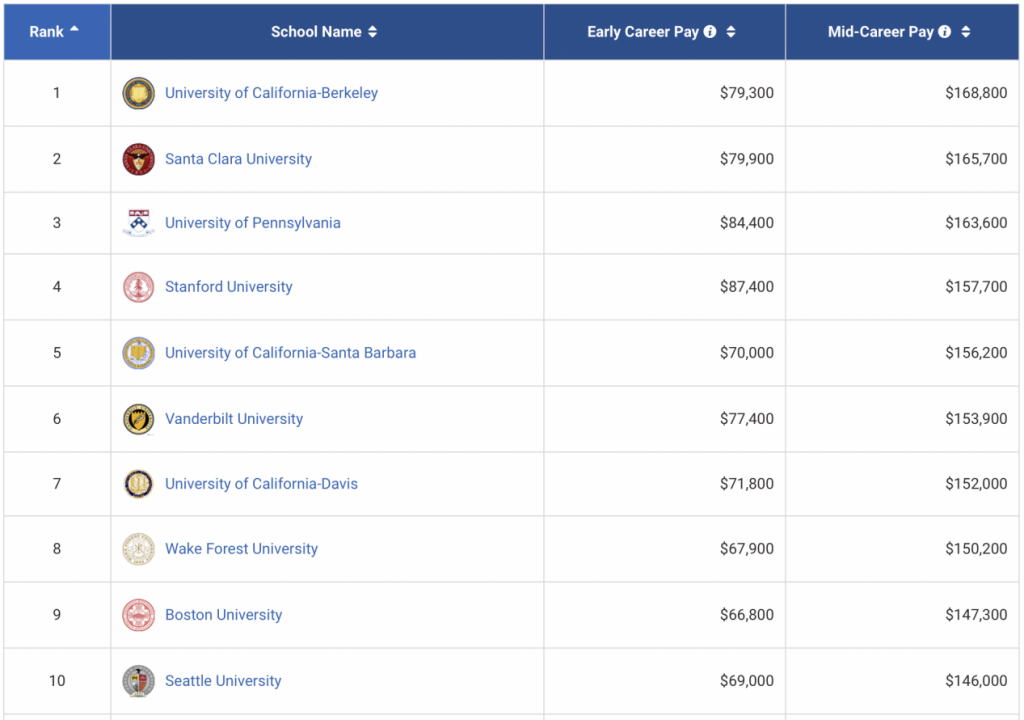Open the Boston University link

223,615
